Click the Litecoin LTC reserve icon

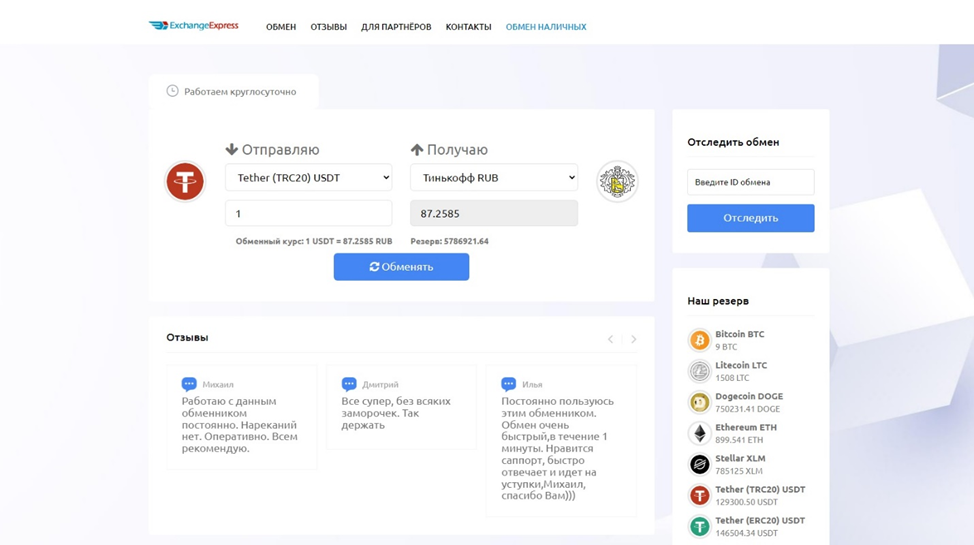pos(699,371)
